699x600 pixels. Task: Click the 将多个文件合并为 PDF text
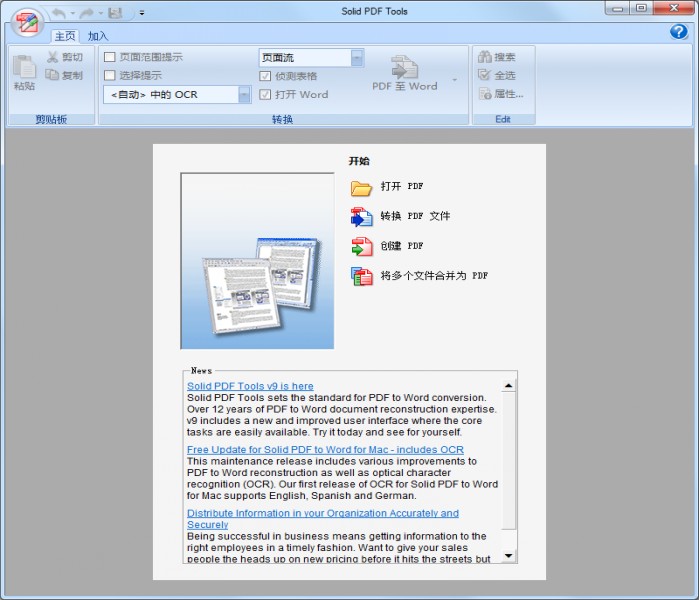pyautogui.click(x=434, y=275)
